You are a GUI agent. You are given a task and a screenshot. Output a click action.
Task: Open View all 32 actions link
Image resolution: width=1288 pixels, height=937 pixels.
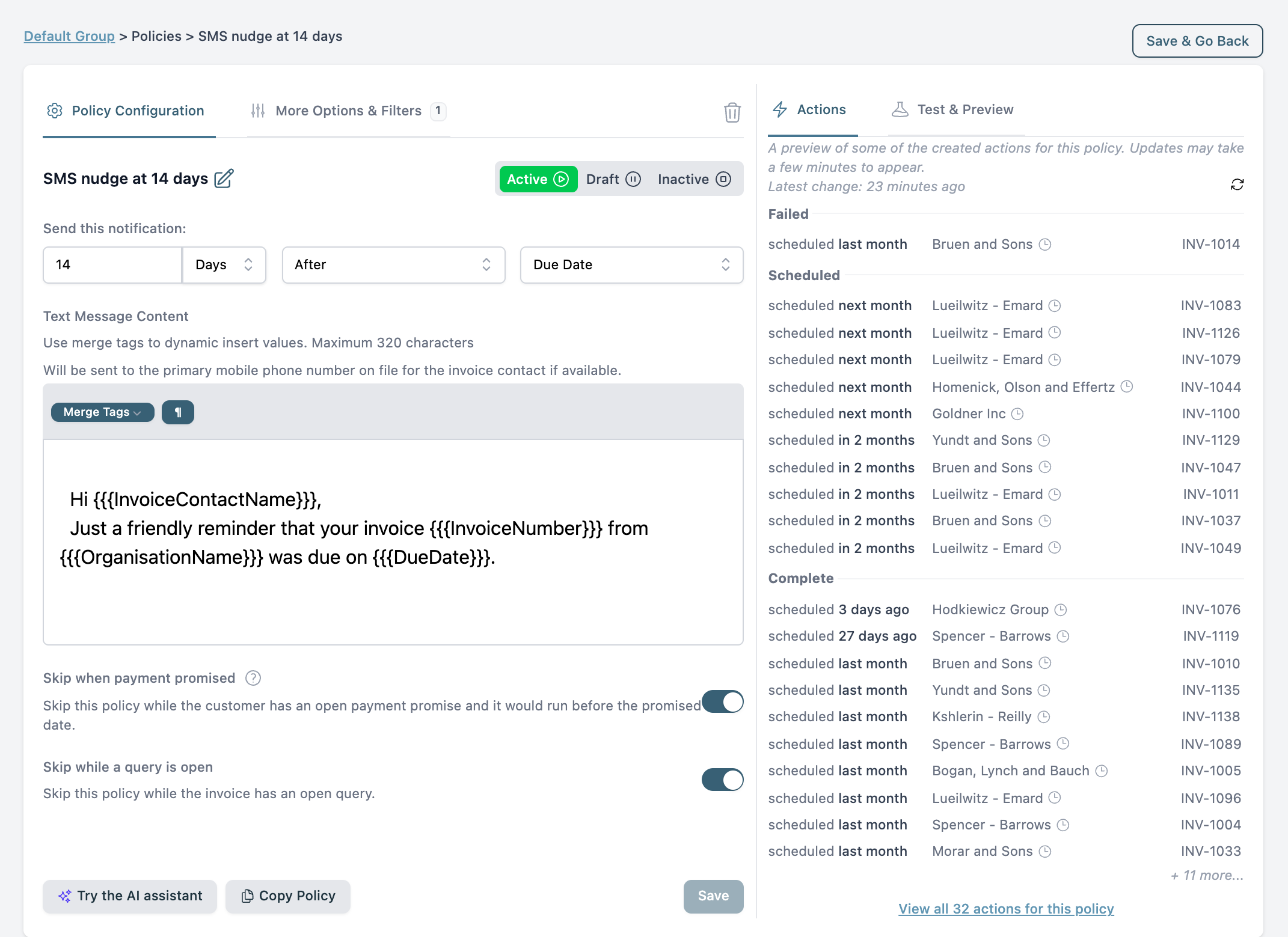(1006, 909)
